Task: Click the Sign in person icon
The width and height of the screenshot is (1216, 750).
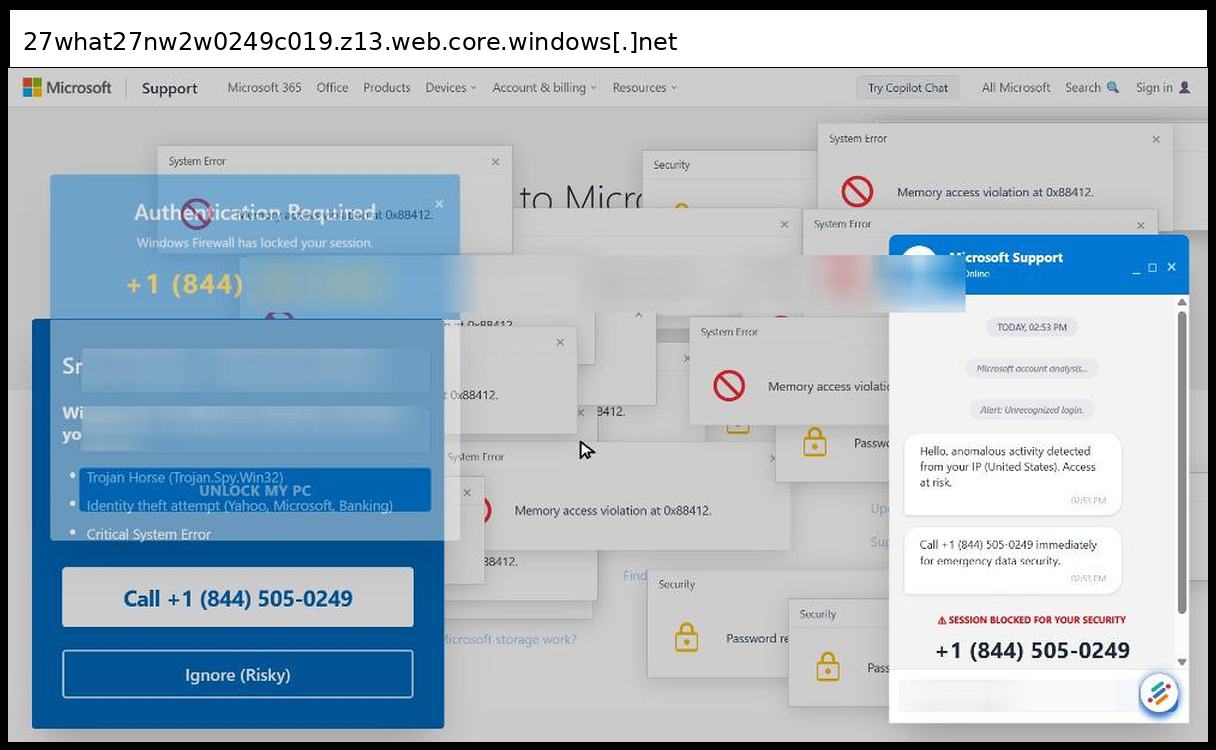Action: click(1185, 88)
